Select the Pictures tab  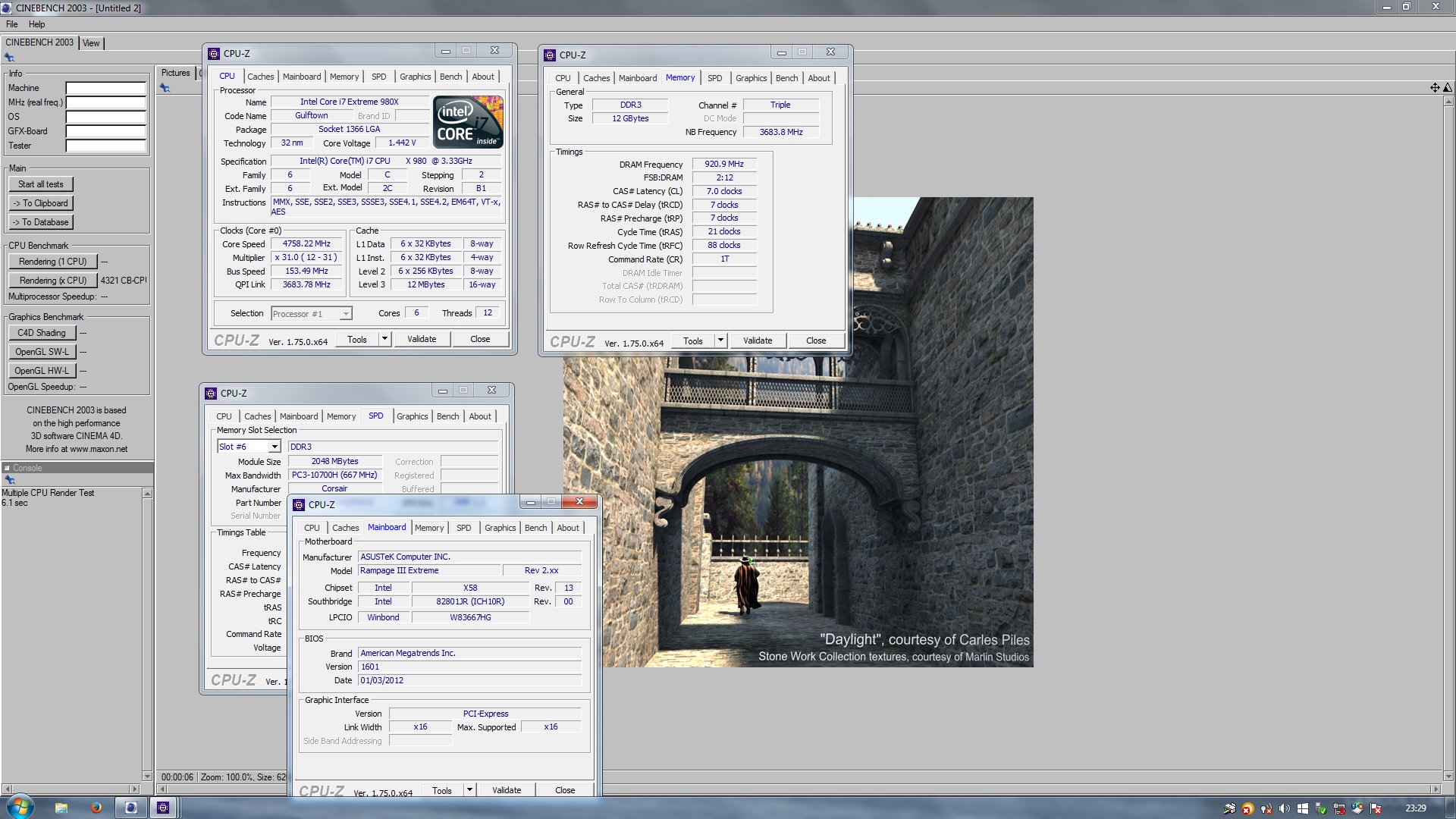tap(175, 73)
